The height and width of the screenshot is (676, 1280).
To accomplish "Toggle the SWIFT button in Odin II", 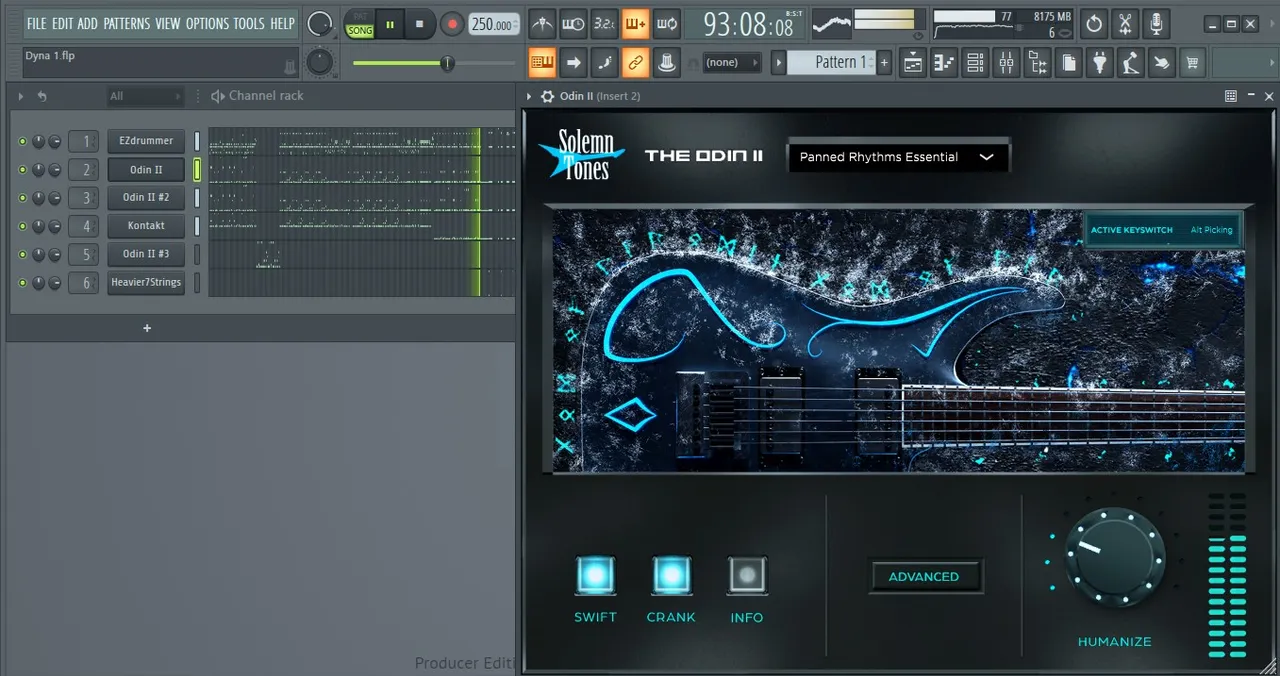I will (595, 575).
